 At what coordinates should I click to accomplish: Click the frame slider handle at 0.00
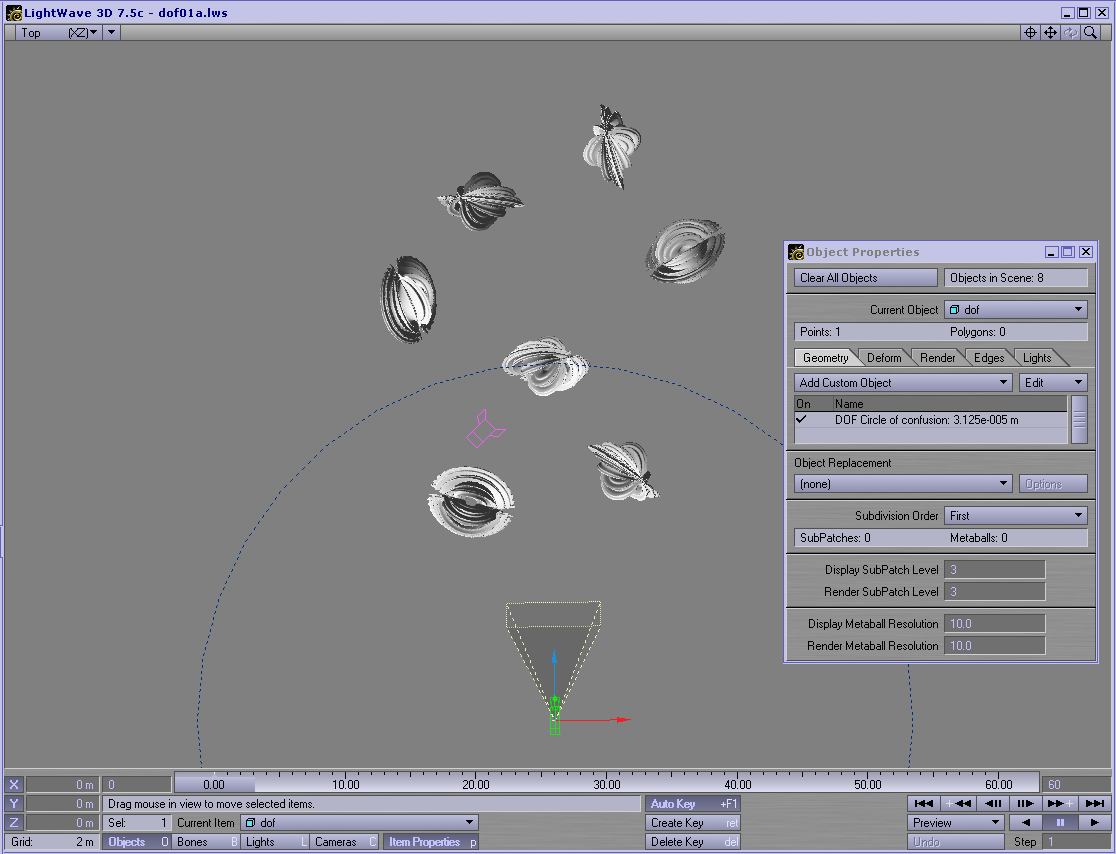(214, 784)
